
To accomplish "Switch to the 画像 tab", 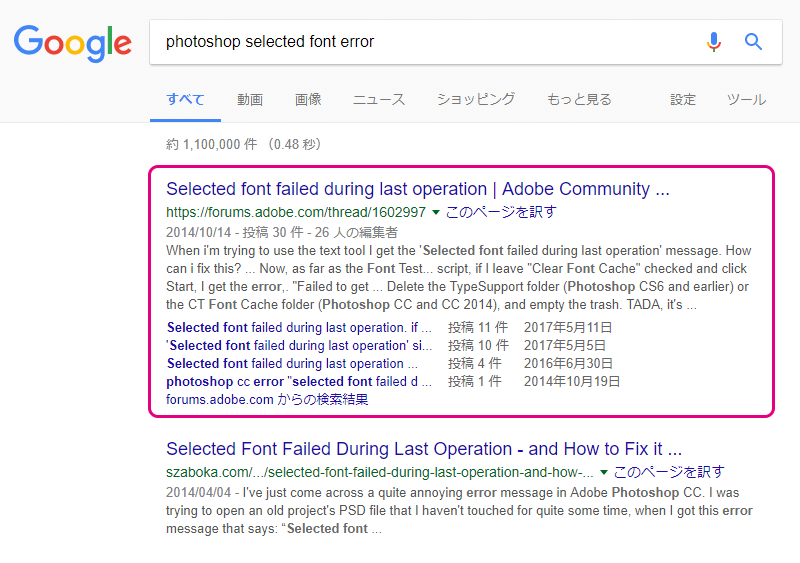I will 308,99.
